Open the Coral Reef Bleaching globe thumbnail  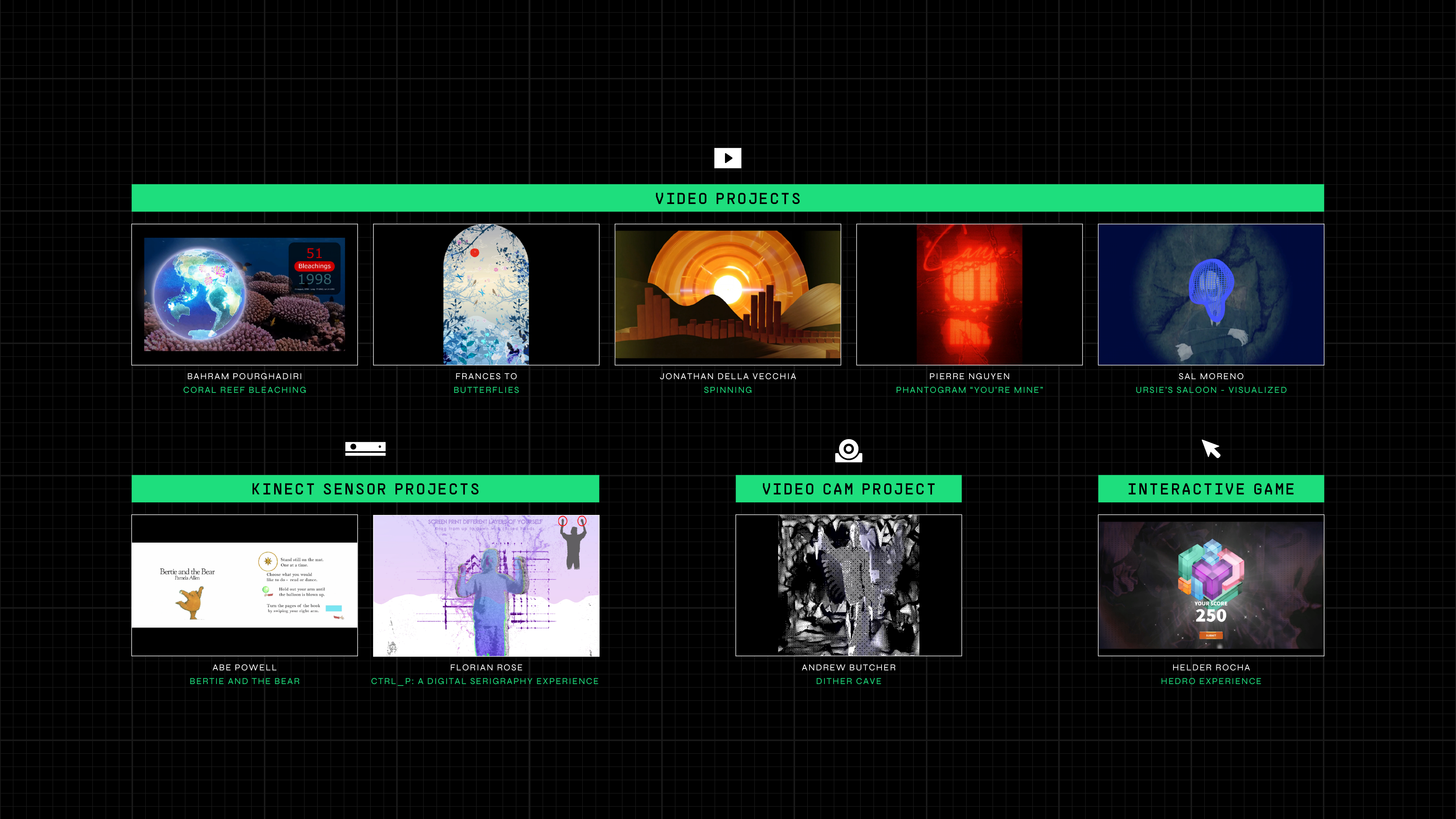tap(245, 295)
